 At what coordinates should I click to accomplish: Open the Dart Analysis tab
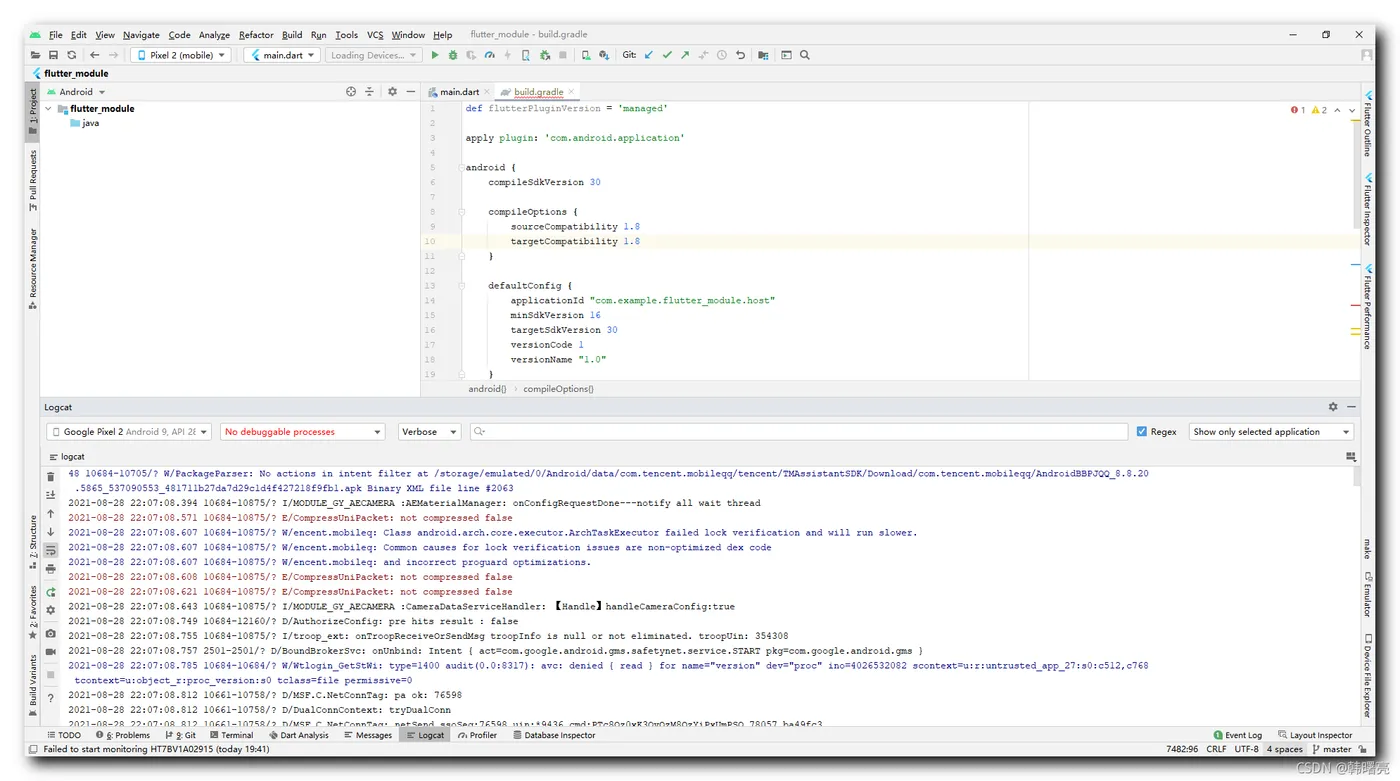tap(298, 735)
